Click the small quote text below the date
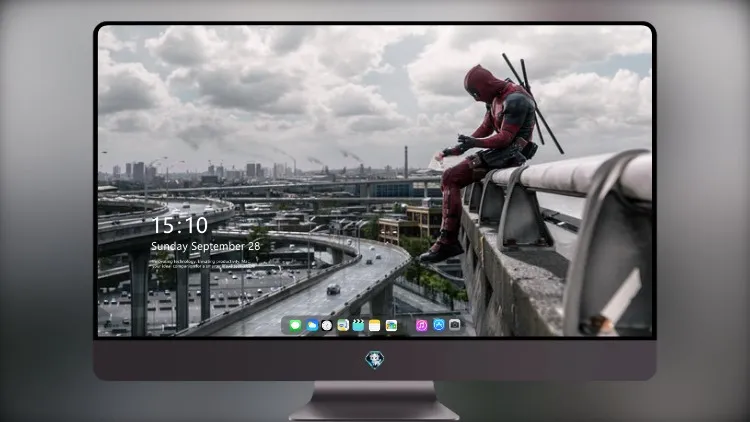This screenshot has width=750, height=422. [201, 264]
